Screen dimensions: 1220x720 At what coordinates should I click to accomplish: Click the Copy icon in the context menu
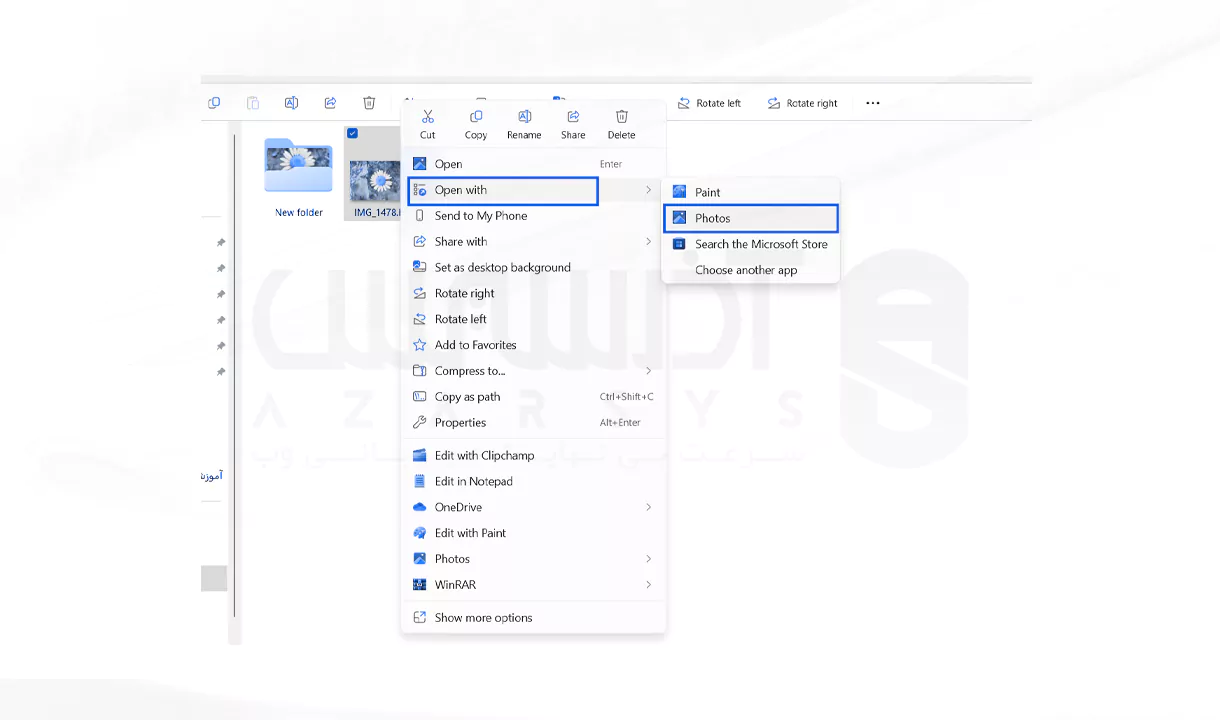[476, 117]
